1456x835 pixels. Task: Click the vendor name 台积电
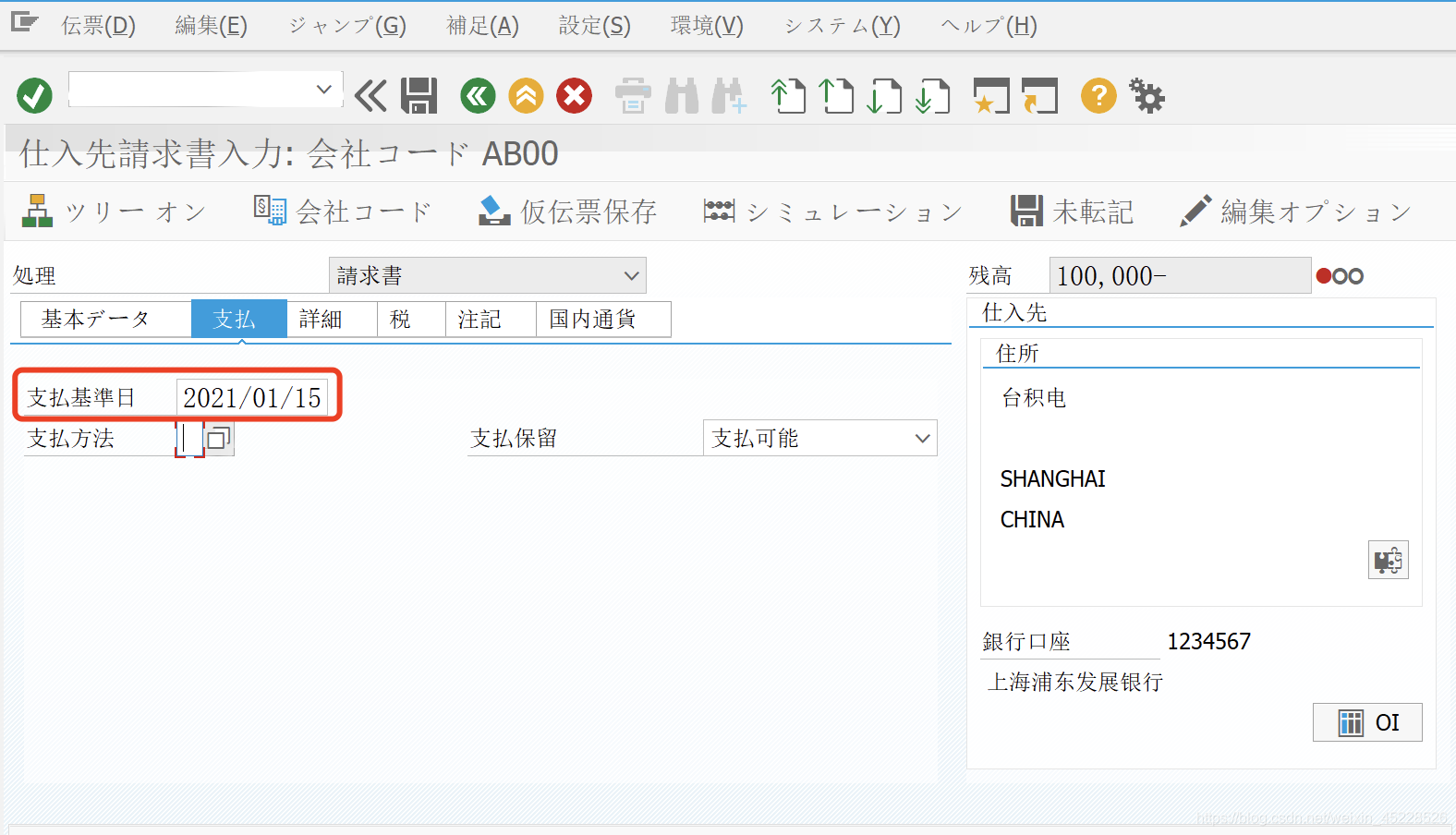[1034, 398]
